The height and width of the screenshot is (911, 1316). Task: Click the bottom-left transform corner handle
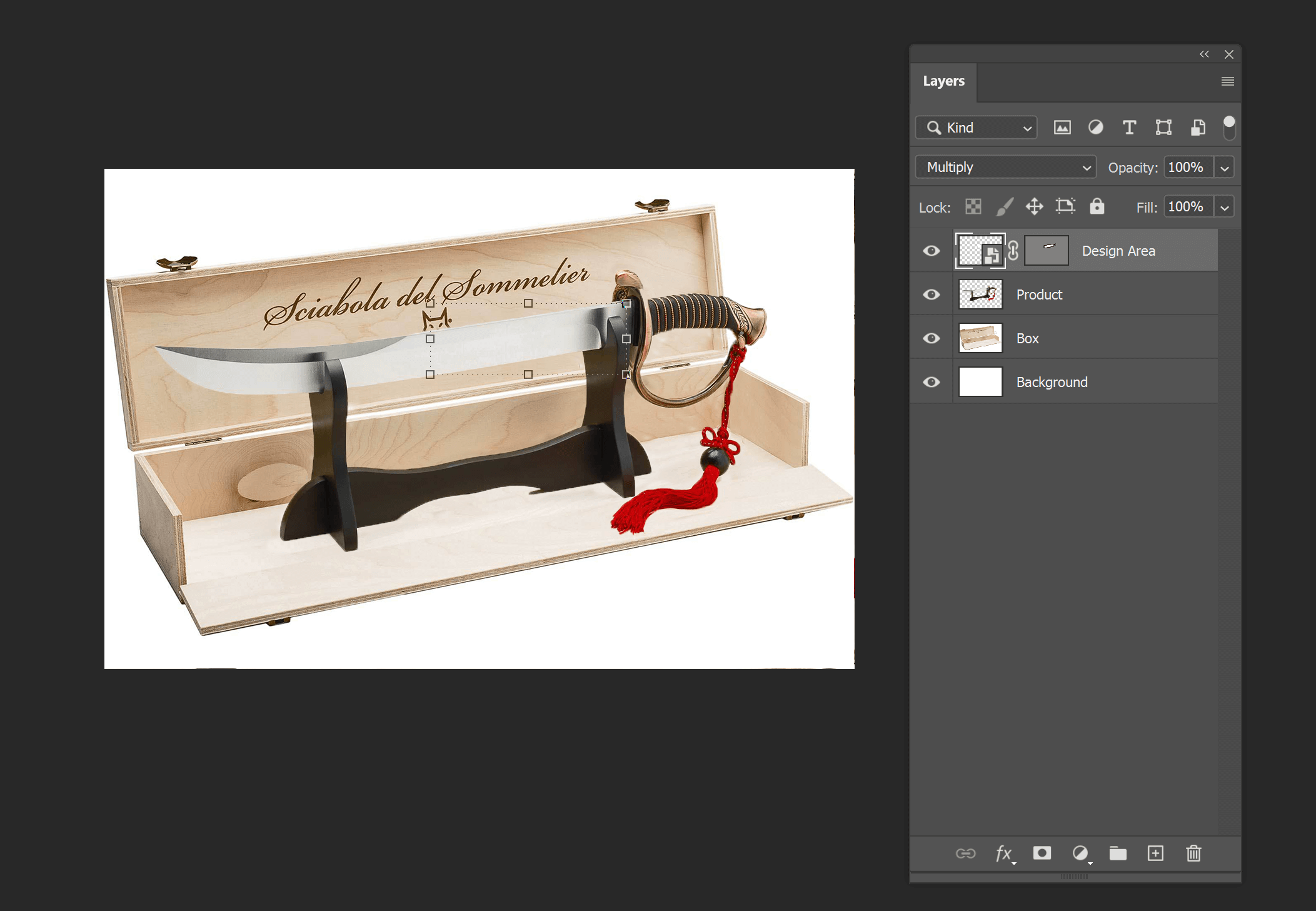coord(430,375)
